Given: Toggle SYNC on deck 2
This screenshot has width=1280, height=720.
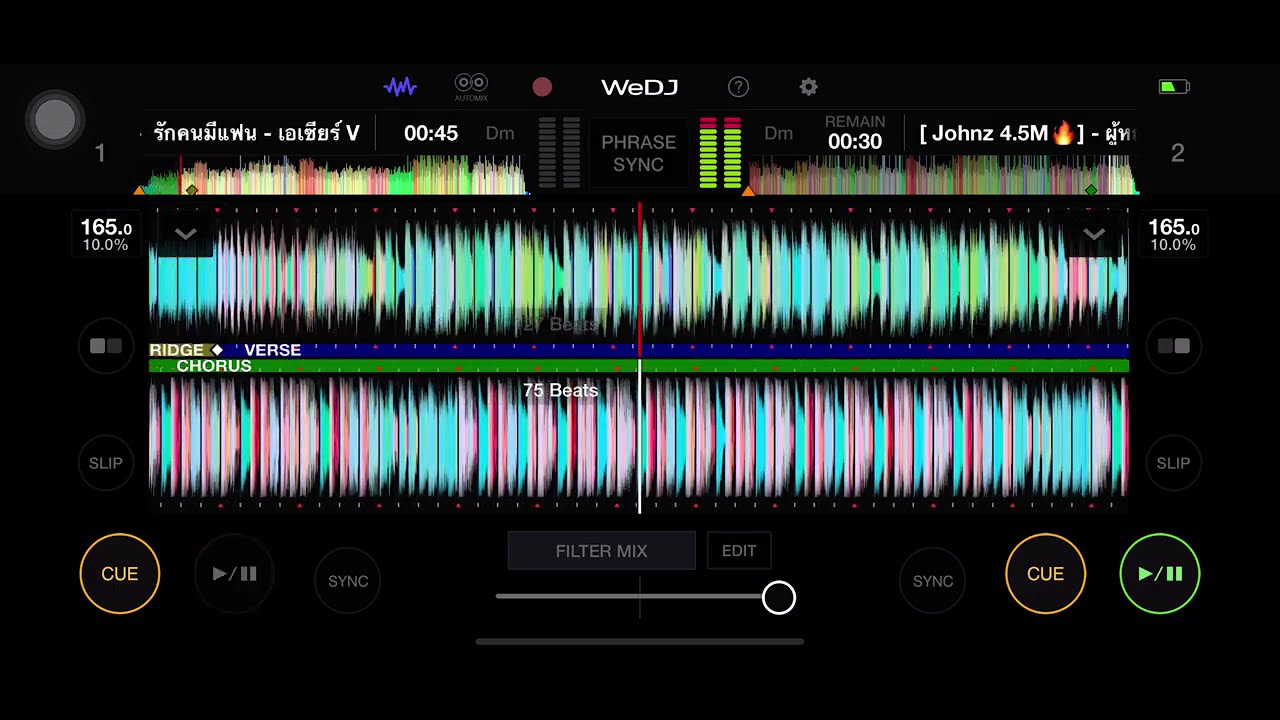Looking at the screenshot, I should pyautogui.click(x=933, y=581).
